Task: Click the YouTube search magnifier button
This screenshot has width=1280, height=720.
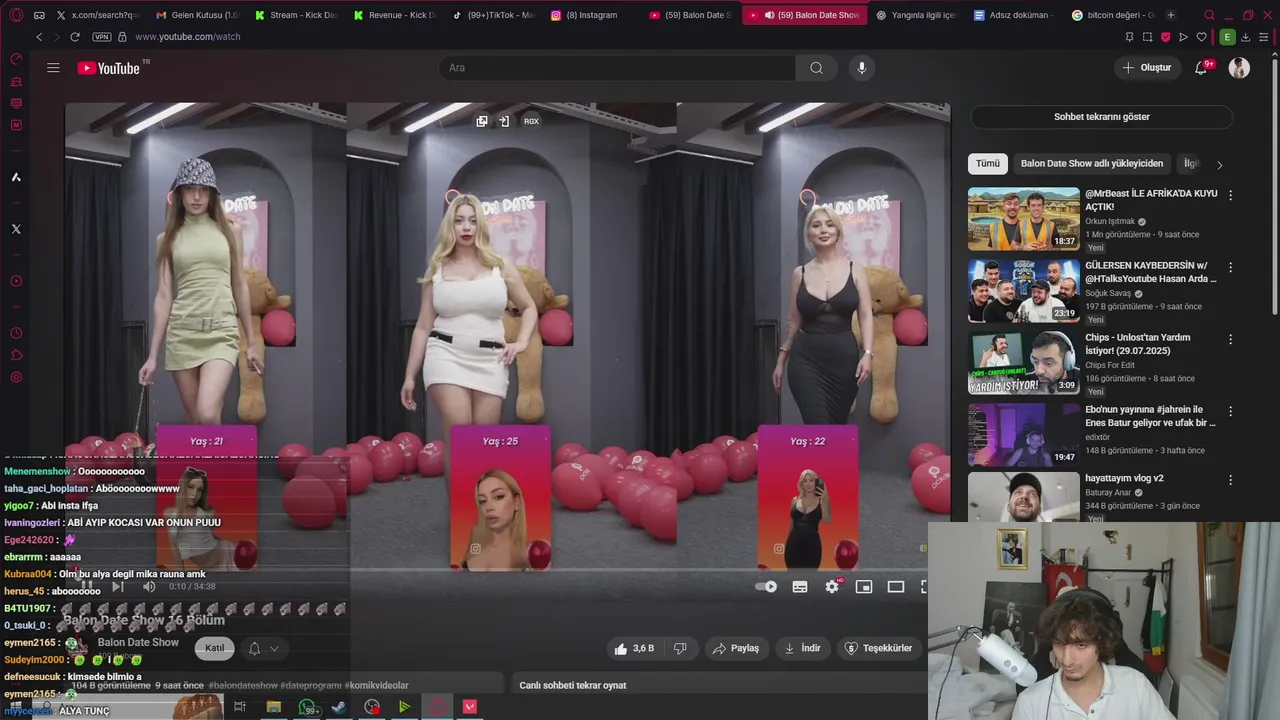Action: 816,68
